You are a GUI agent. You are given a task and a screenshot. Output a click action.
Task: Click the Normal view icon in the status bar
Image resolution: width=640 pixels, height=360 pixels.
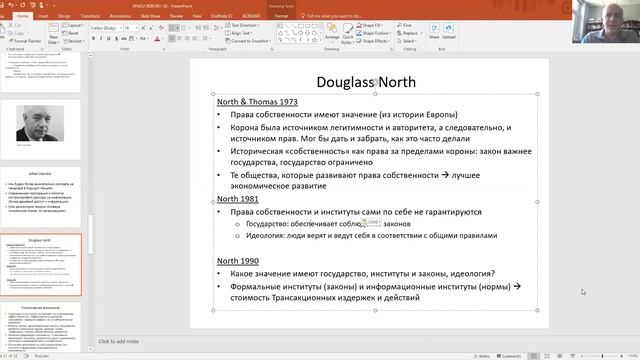pos(533,356)
